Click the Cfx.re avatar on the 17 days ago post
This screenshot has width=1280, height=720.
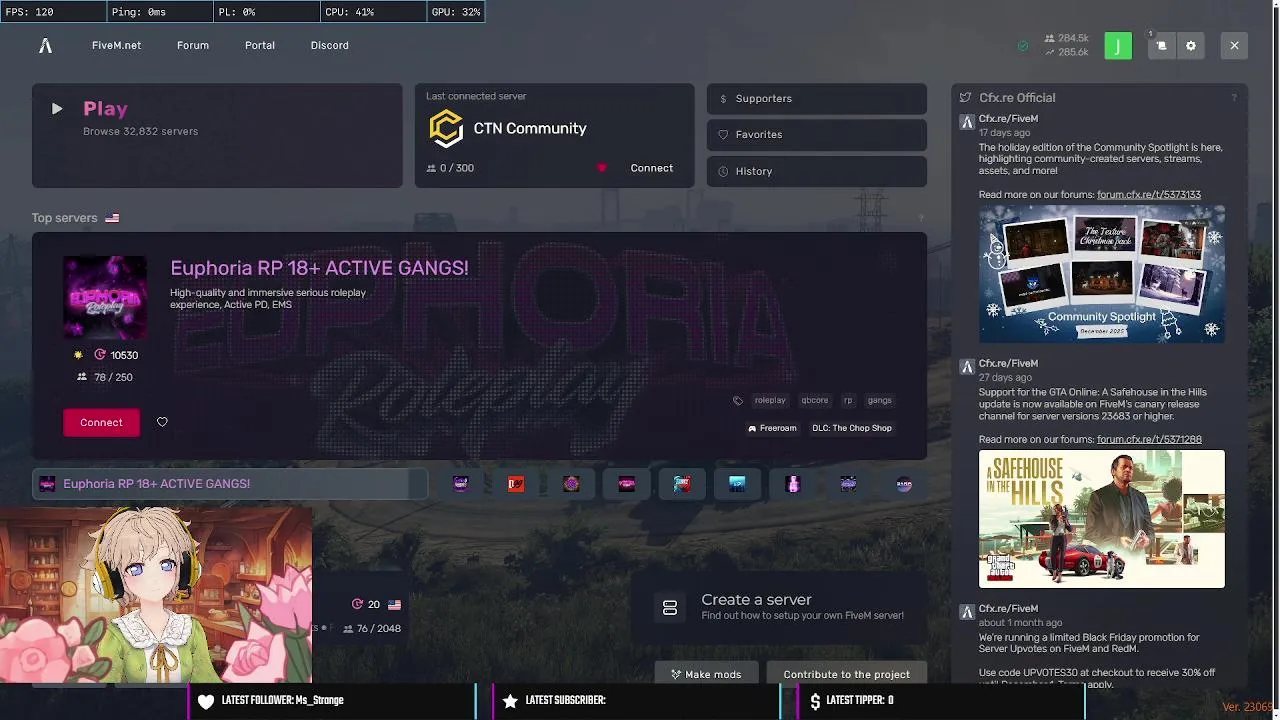(x=967, y=122)
